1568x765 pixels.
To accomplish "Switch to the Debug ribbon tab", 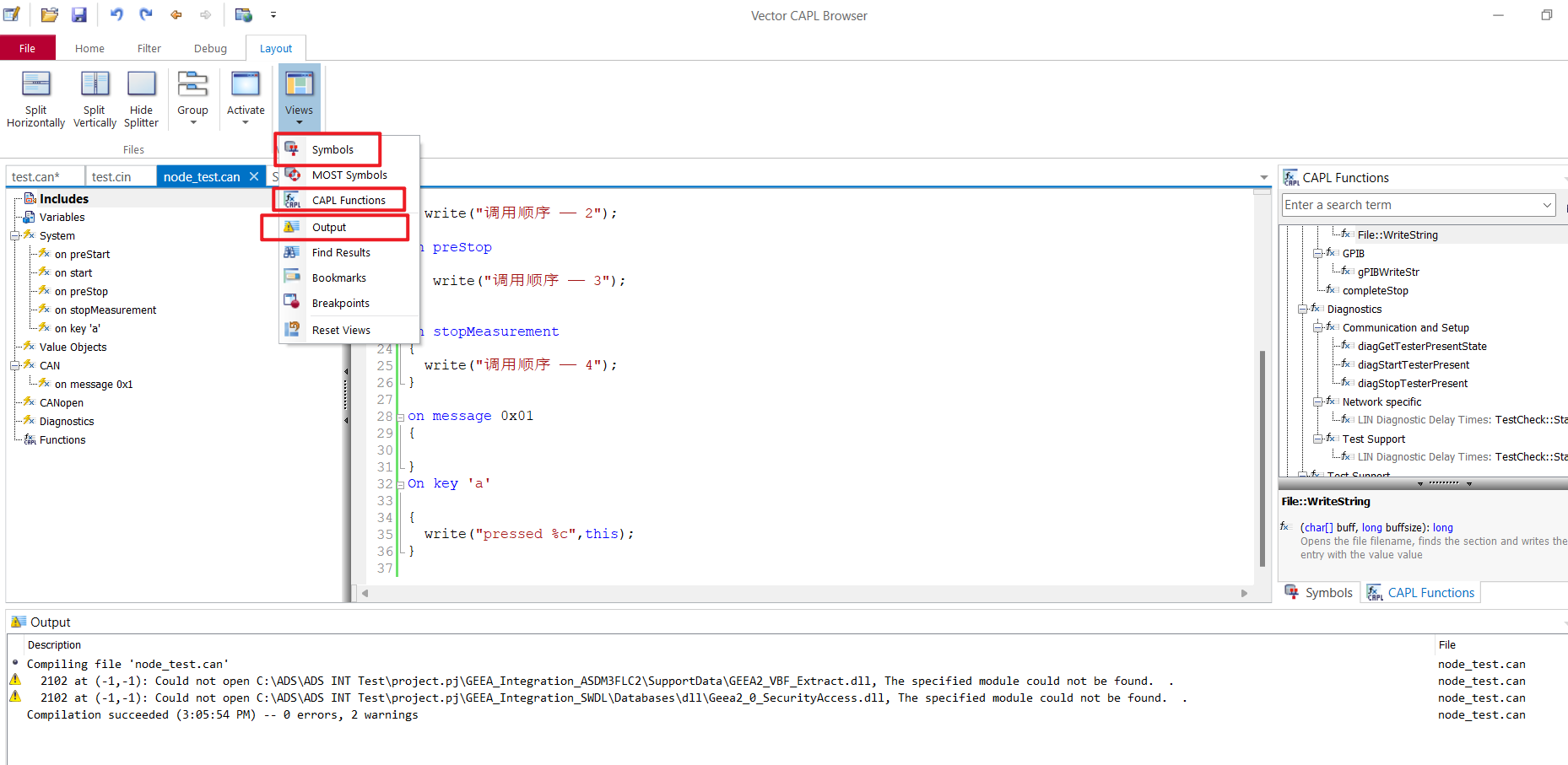I will coord(210,48).
